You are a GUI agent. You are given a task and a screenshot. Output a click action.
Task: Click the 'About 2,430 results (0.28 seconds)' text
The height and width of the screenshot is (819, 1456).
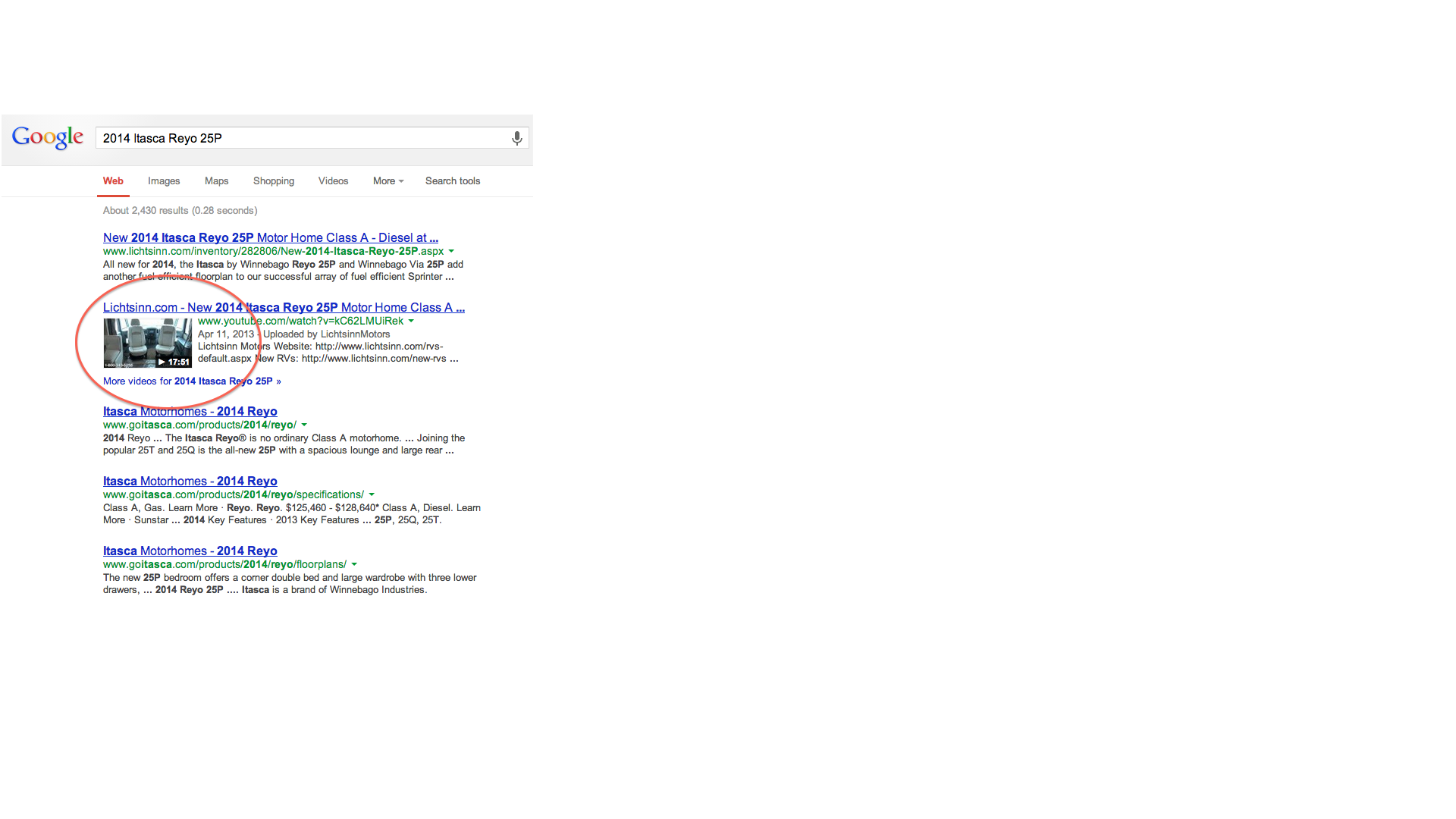click(180, 211)
